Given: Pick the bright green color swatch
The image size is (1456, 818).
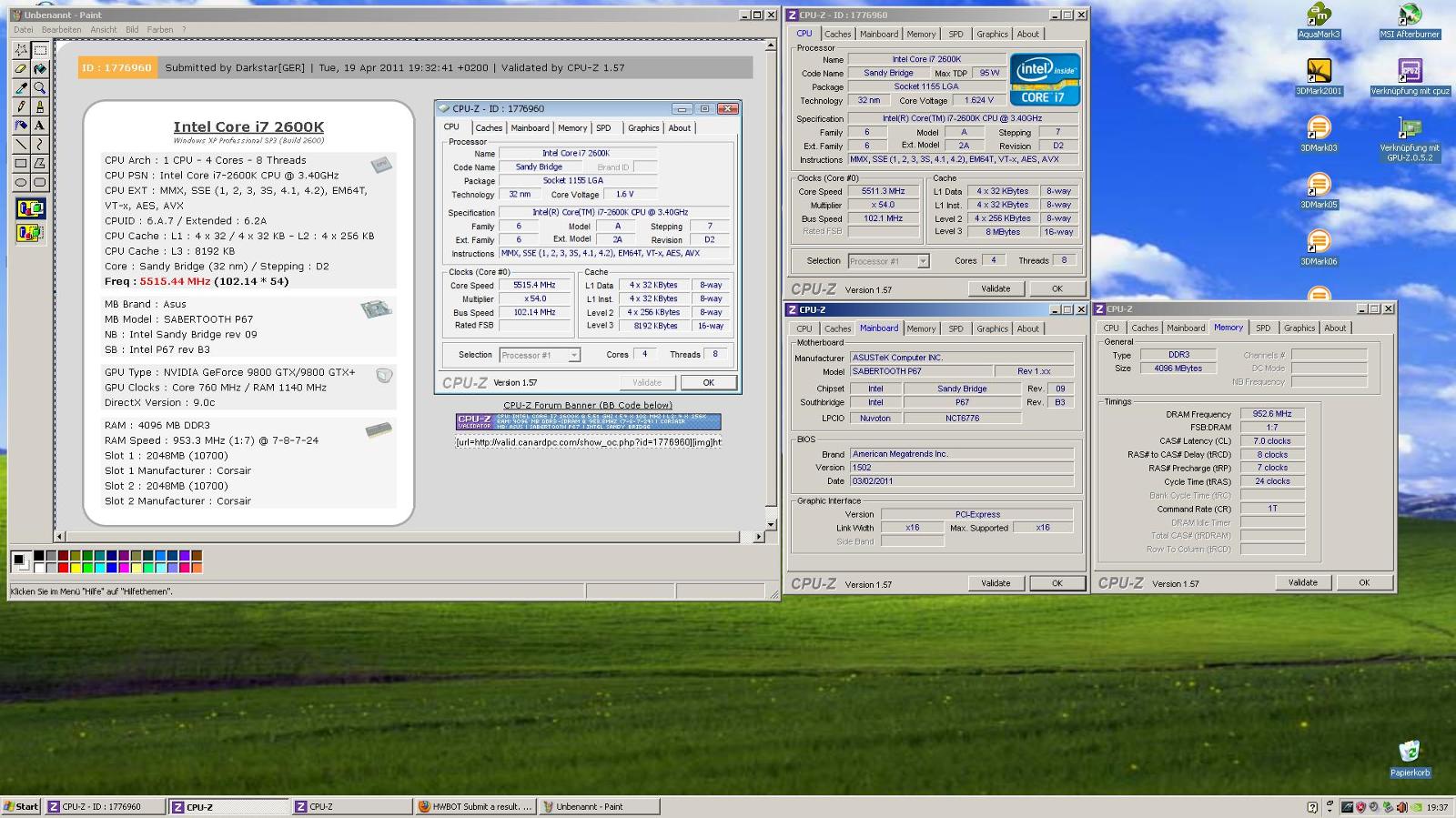Looking at the screenshot, I should click(87, 568).
